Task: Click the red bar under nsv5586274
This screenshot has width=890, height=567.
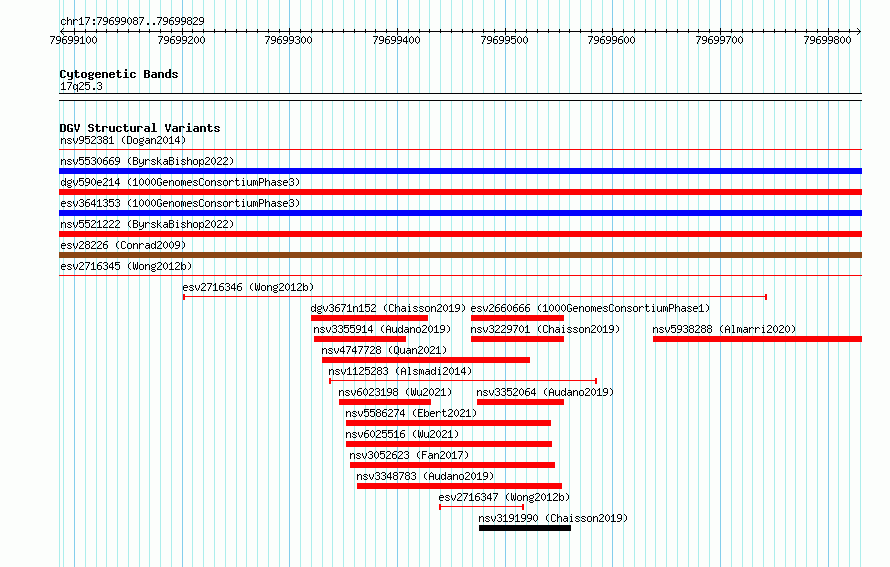Action: click(x=448, y=423)
